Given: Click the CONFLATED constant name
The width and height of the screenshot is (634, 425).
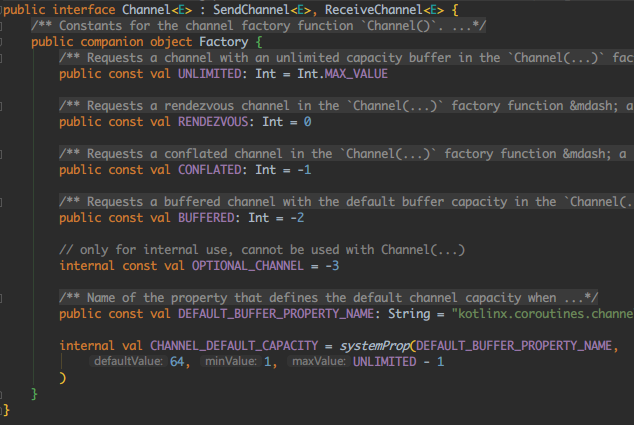Looking at the screenshot, I should tap(209, 170).
